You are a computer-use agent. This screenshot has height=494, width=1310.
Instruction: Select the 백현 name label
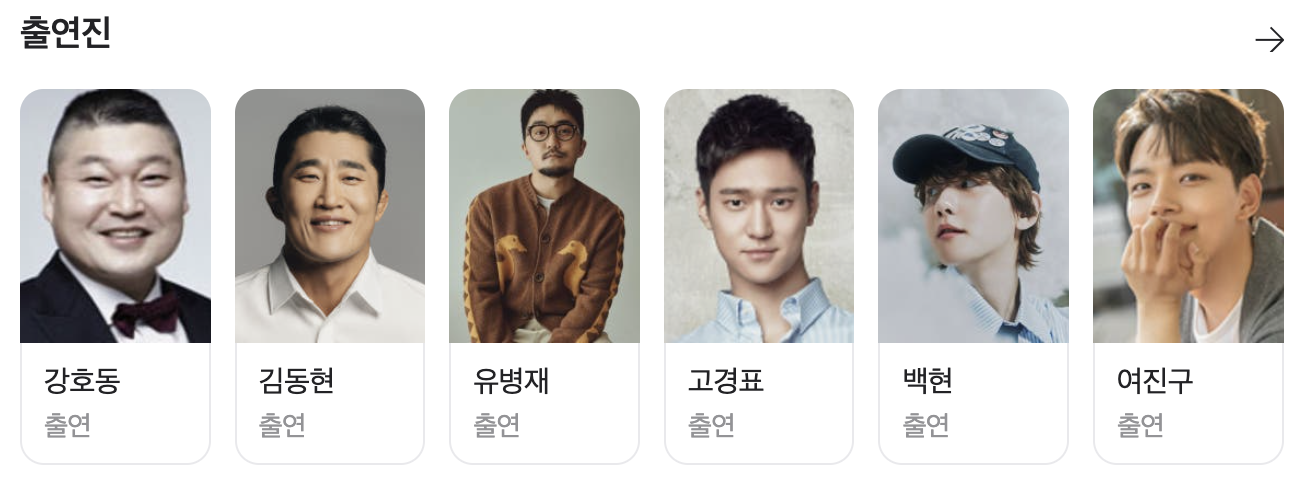pyautogui.click(x=928, y=381)
